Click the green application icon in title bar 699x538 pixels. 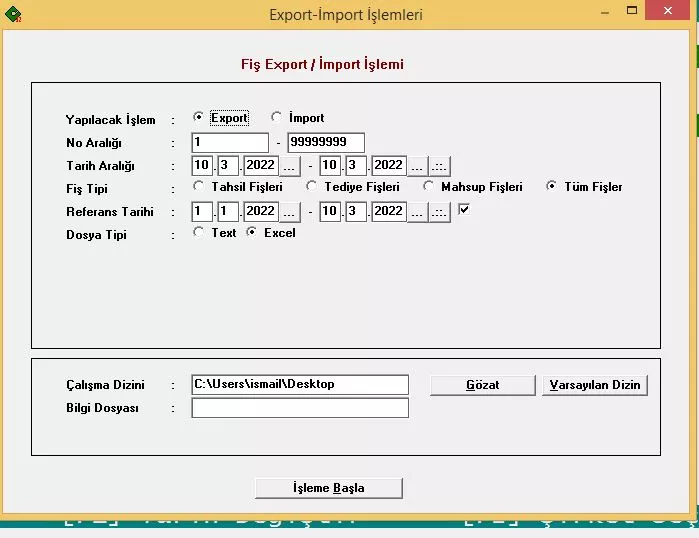tap(13, 14)
